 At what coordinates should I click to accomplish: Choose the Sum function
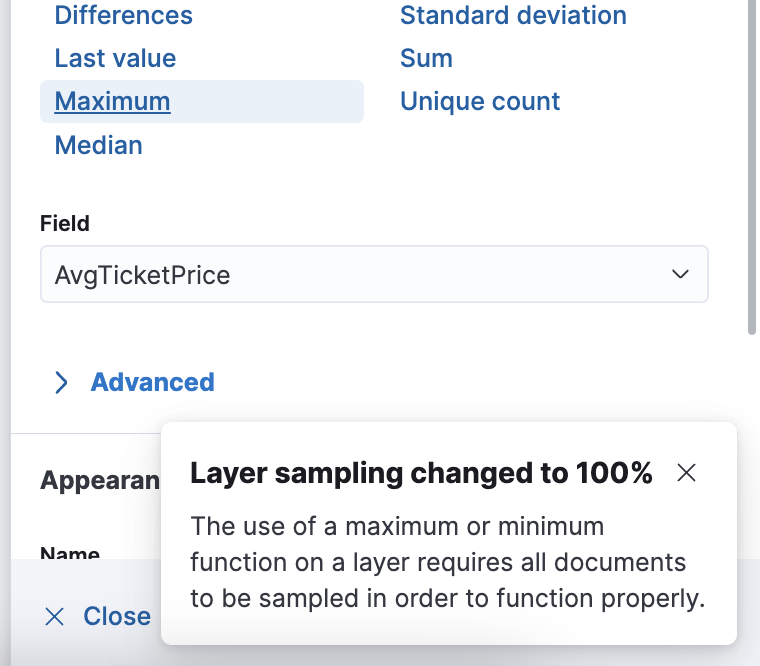click(x=427, y=58)
